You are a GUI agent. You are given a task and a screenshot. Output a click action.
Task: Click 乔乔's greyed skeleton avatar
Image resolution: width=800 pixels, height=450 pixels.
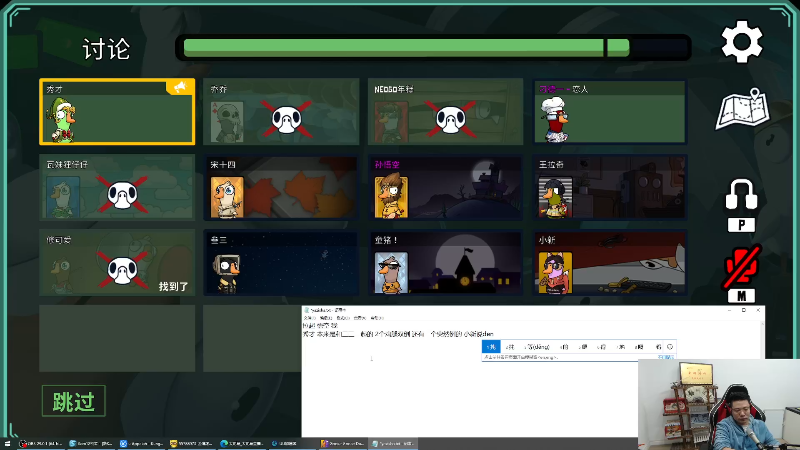[227, 122]
